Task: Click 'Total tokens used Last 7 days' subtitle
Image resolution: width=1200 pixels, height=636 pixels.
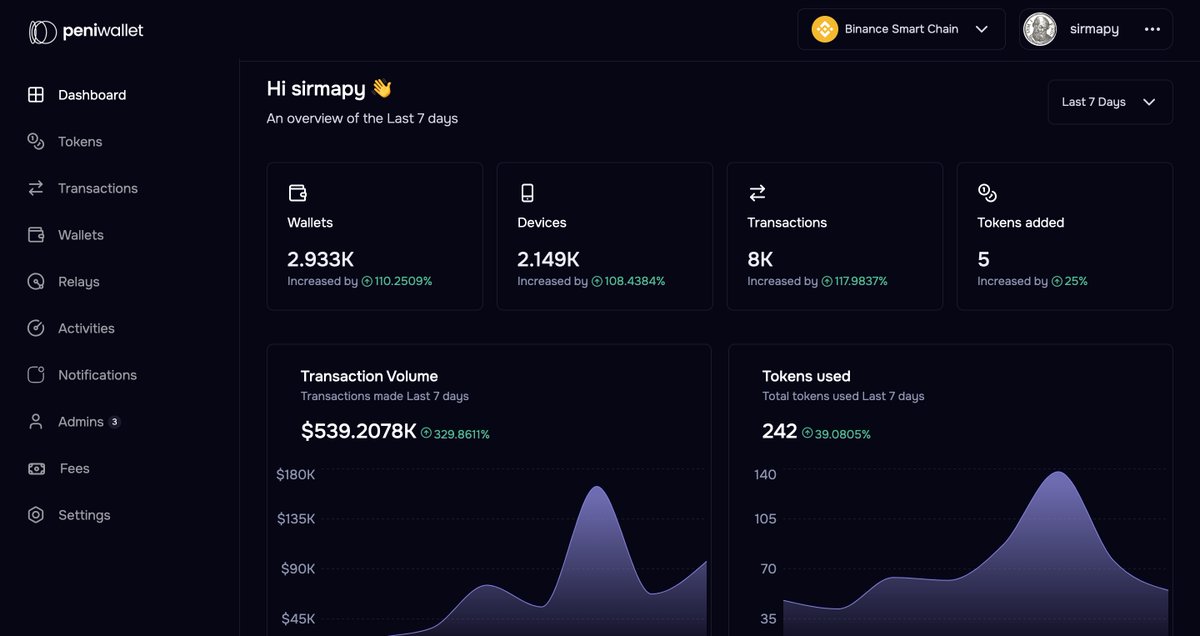Action: (x=843, y=396)
